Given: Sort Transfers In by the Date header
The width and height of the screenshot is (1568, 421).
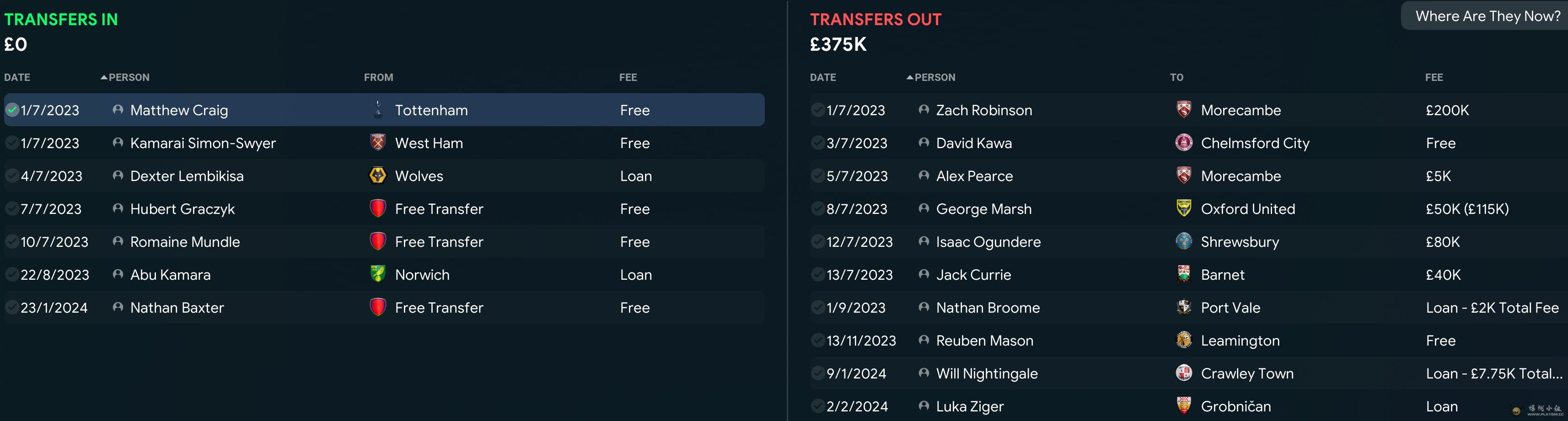Looking at the screenshot, I should click(17, 77).
